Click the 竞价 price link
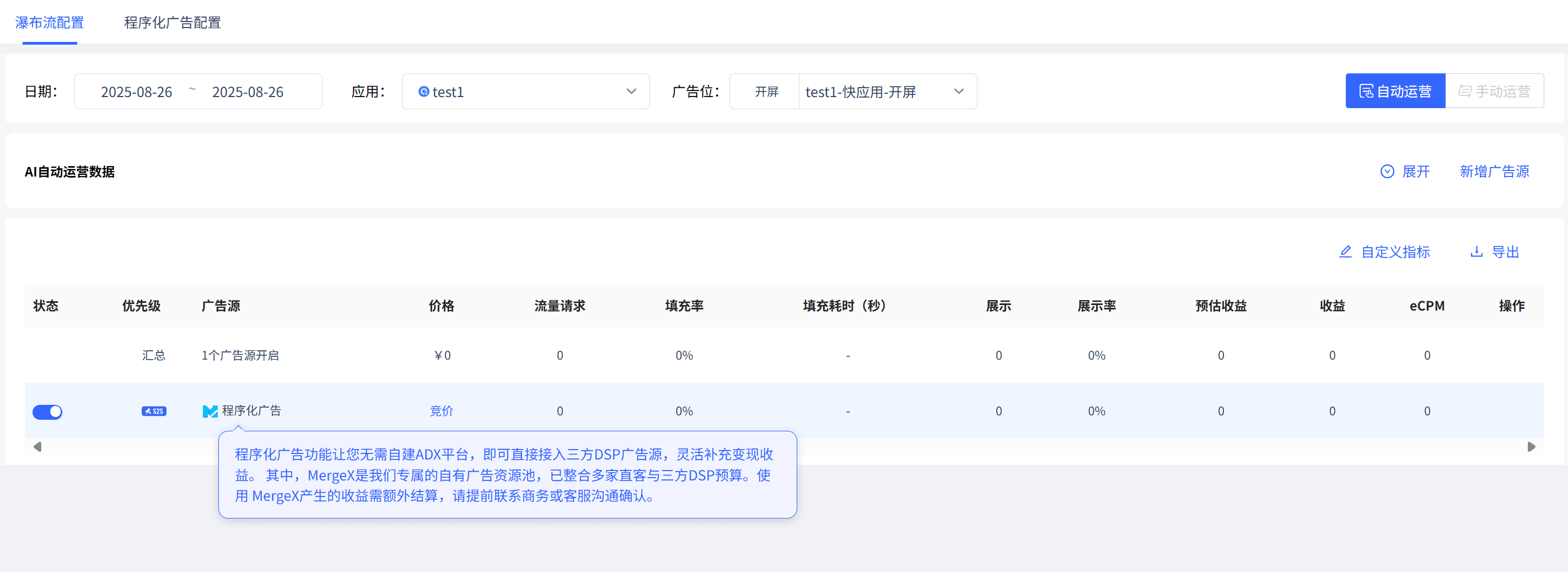The width and height of the screenshot is (1568, 572). pyautogui.click(x=441, y=411)
